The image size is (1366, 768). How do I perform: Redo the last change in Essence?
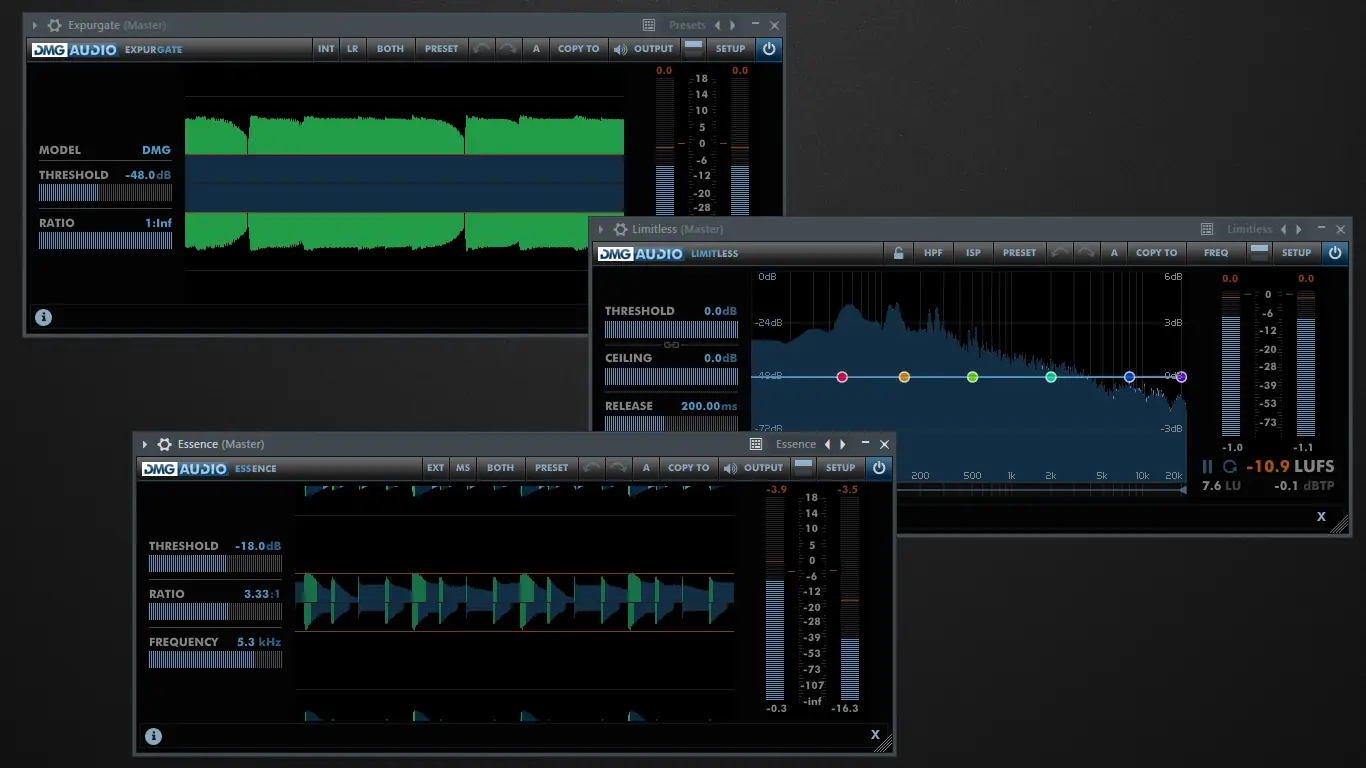coord(619,467)
